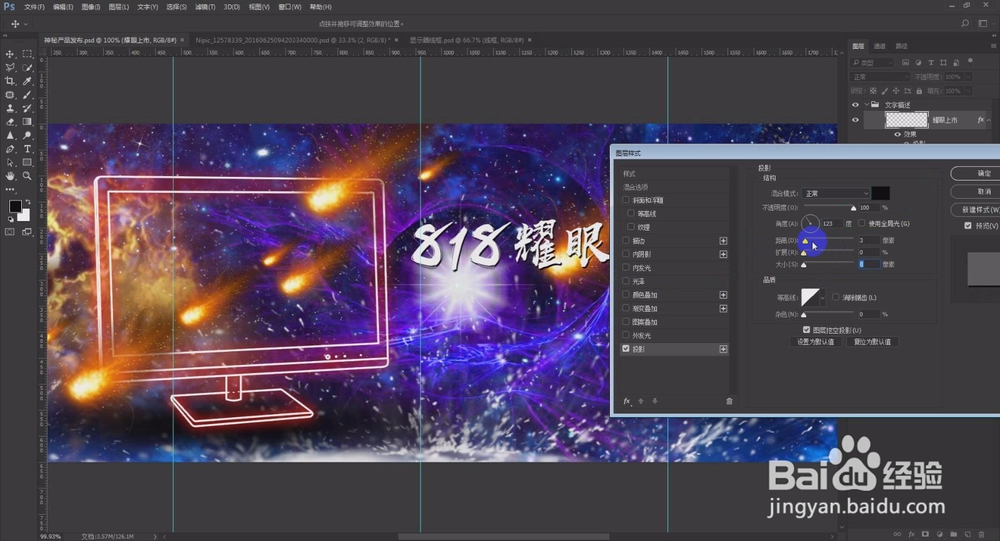Switch to the Channels panel tab
Screen dimensions: 1000x541
point(879,46)
